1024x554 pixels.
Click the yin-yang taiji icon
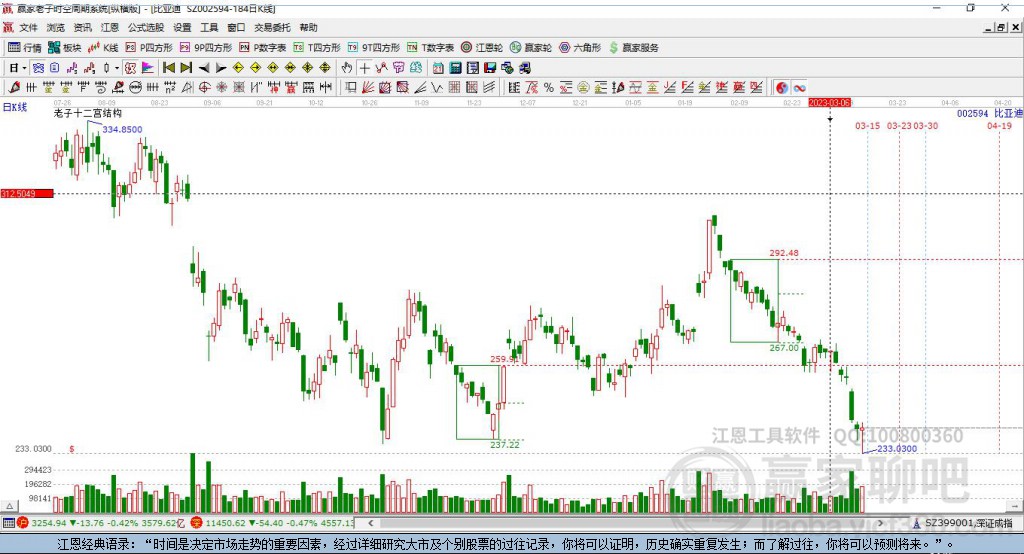tap(782, 88)
